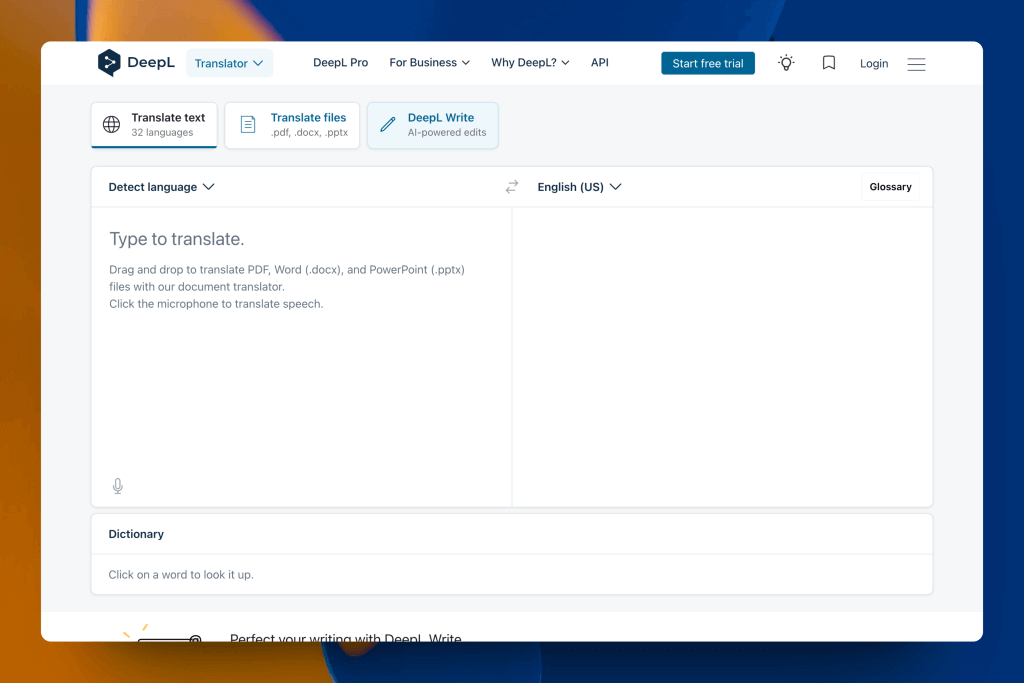
Task: Click the microphone to translate speech
Action: pos(118,486)
